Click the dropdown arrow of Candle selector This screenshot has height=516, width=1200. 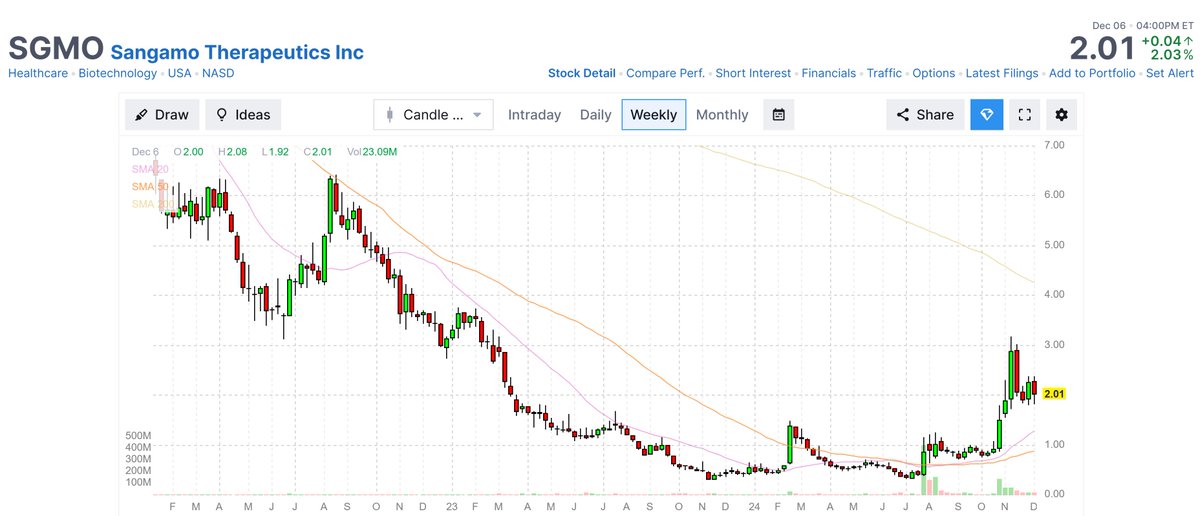(x=477, y=115)
